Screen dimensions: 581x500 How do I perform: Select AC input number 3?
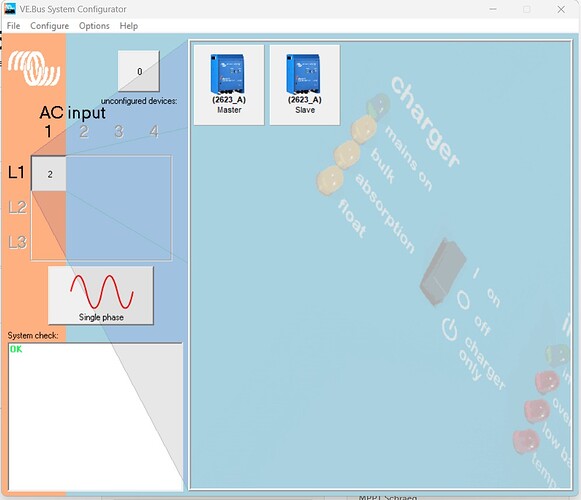(x=119, y=132)
